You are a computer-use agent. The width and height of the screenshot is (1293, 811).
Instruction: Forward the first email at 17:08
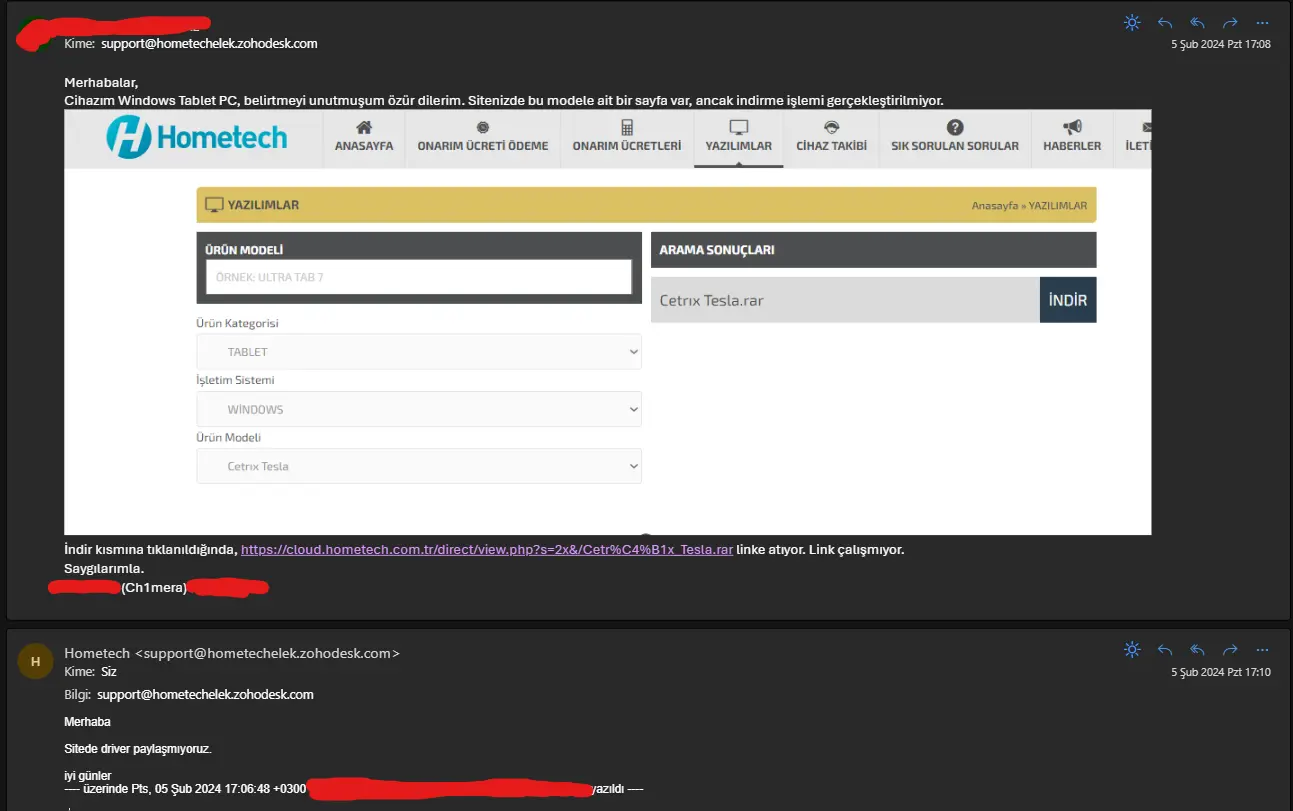tap(1231, 22)
